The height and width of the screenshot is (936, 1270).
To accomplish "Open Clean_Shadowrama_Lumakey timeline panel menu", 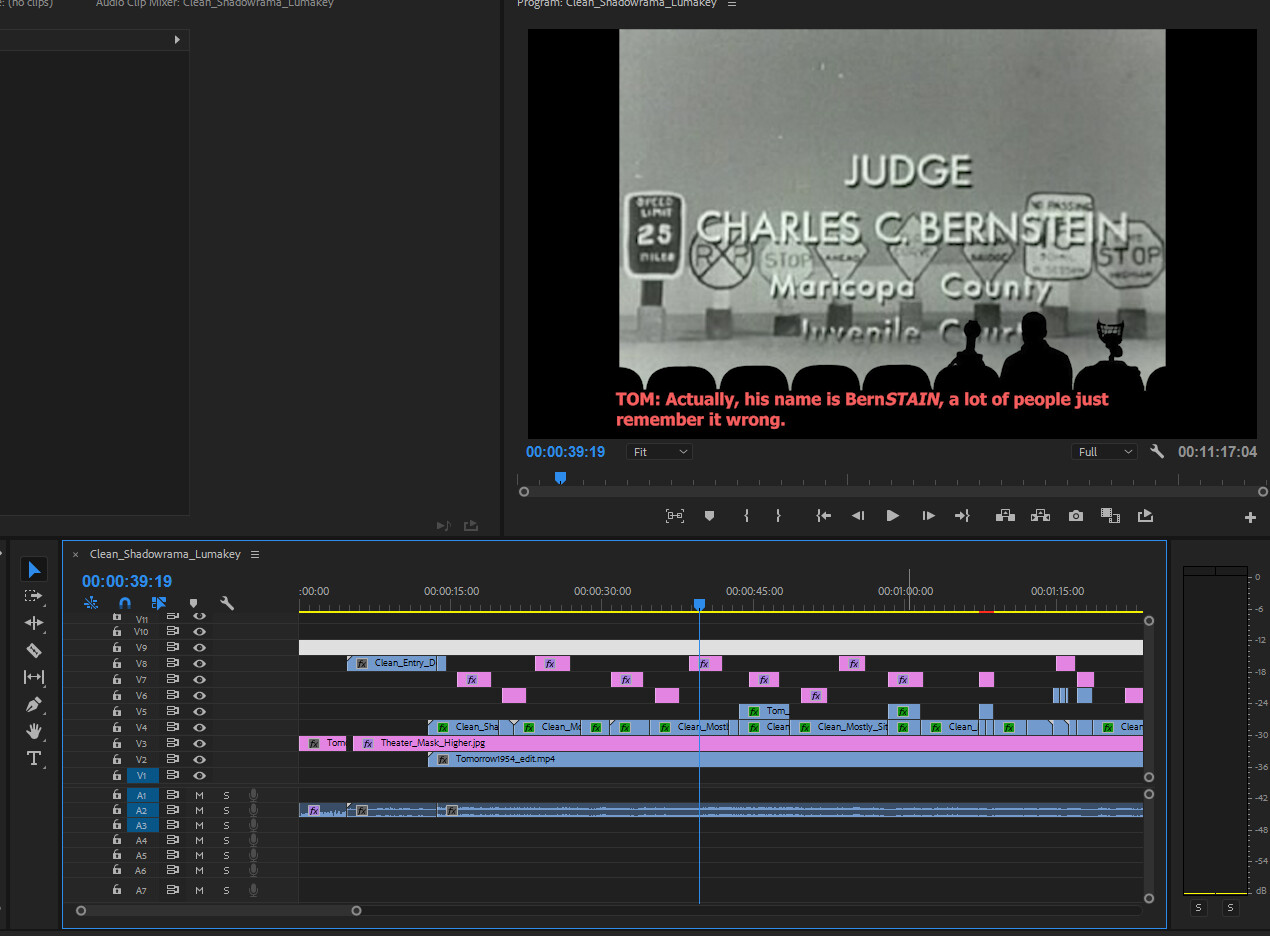I will [255, 554].
